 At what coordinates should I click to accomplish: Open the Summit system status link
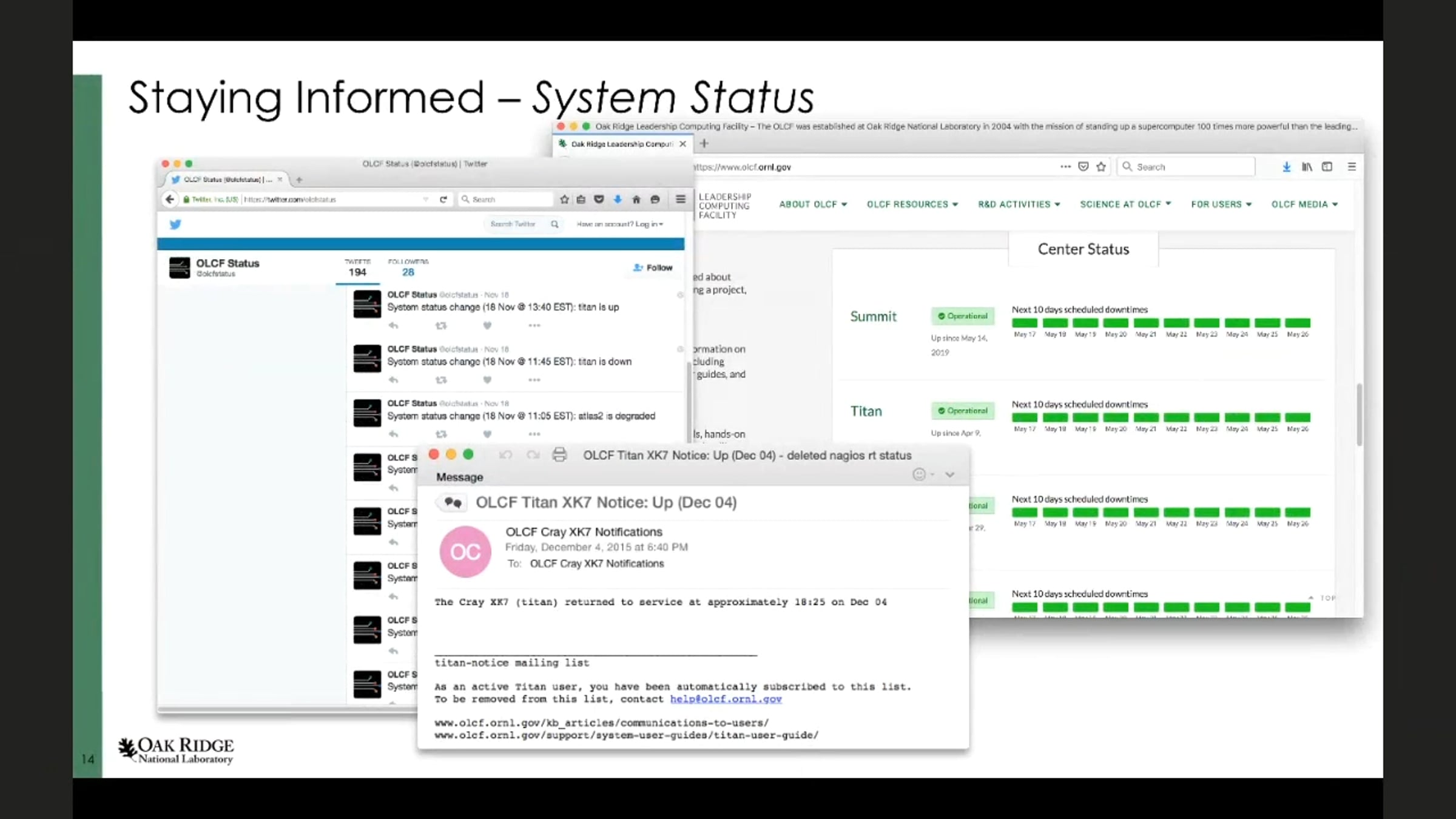[x=873, y=316]
